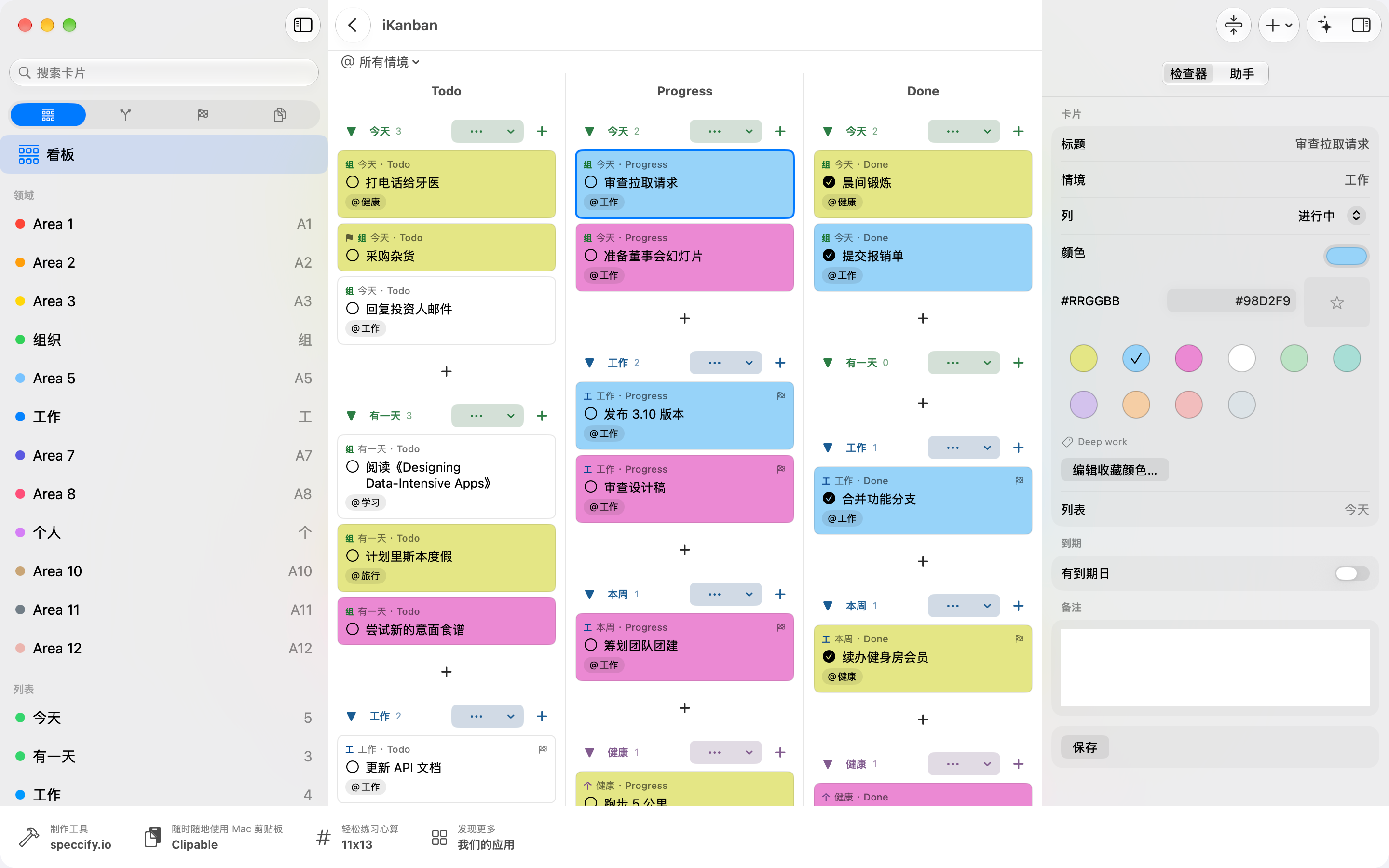
Task: Complete the 审查设计稿 card
Action: [591, 488]
